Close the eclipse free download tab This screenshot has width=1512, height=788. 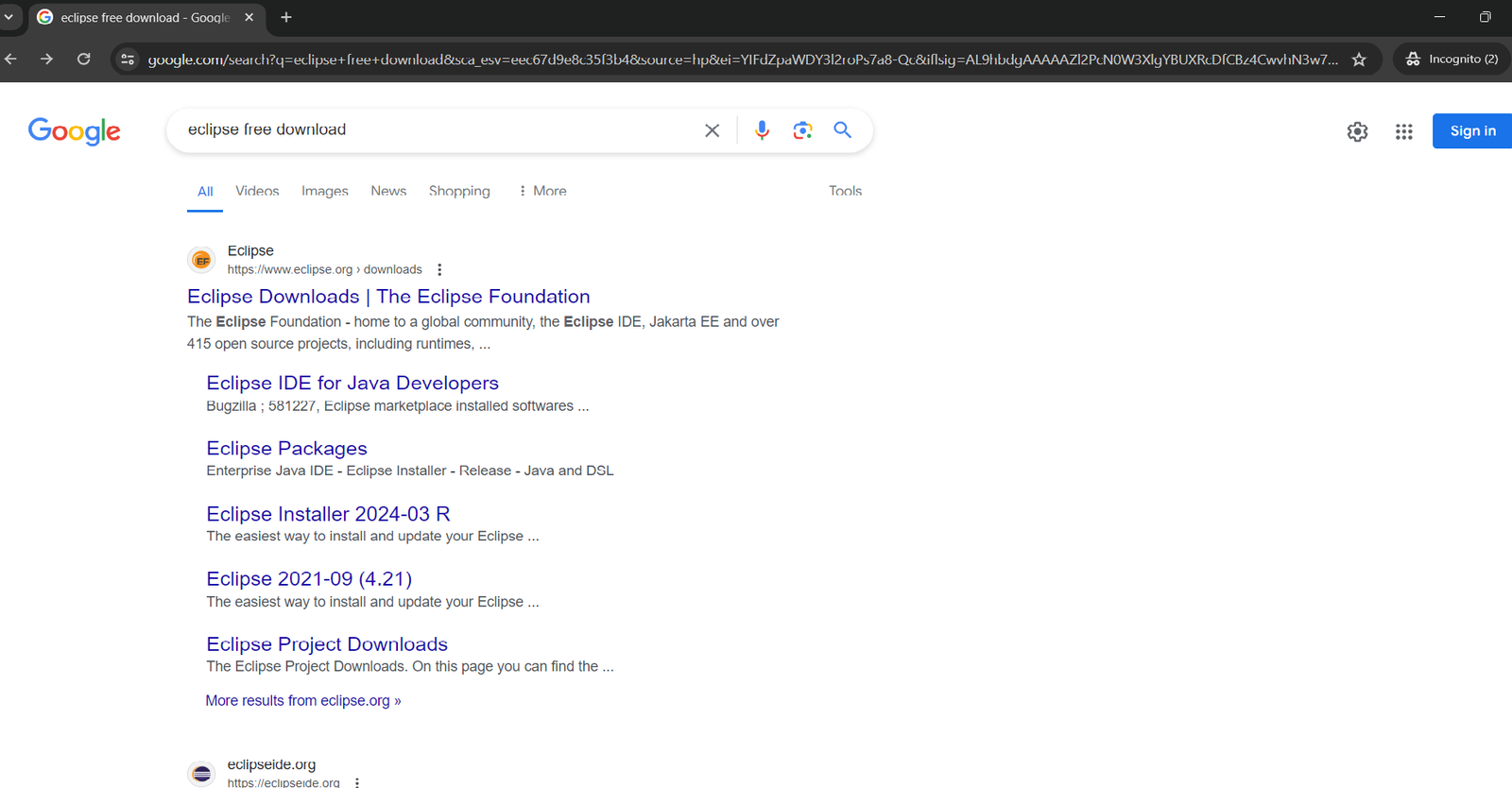tap(249, 17)
